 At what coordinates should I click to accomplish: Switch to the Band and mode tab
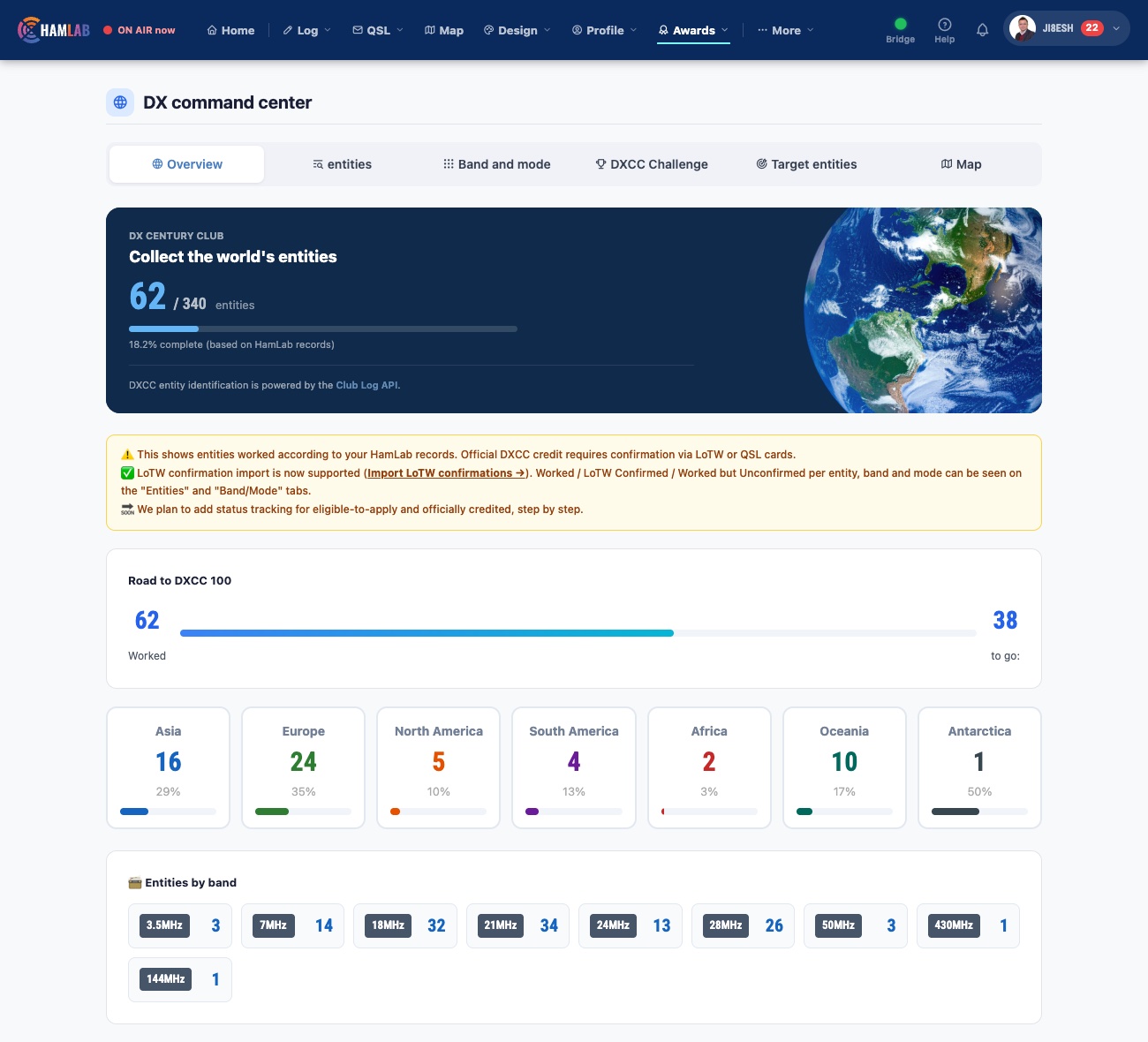(496, 164)
